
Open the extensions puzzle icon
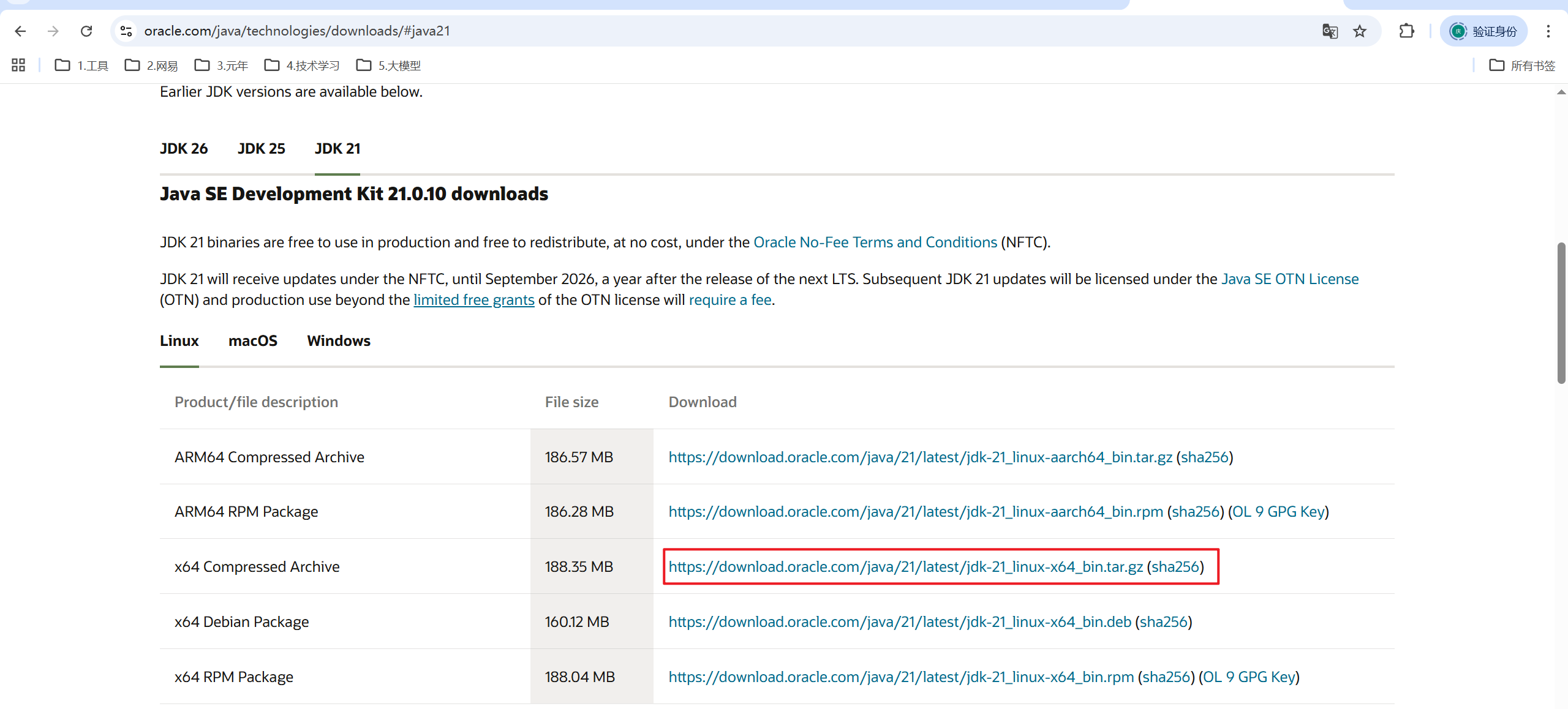pyautogui.click(x=1407, y=31)
